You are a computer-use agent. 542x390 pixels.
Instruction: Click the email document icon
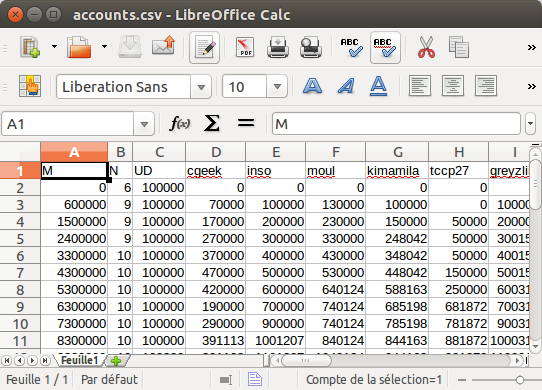click(163, 46)
